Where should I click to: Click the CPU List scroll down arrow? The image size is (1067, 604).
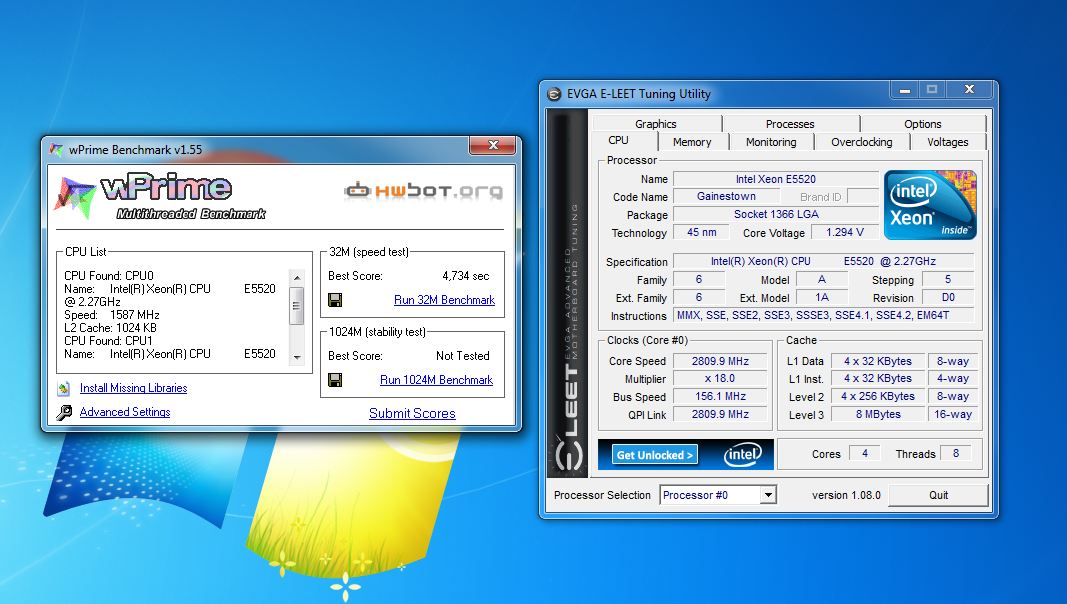tap(297, 357)
